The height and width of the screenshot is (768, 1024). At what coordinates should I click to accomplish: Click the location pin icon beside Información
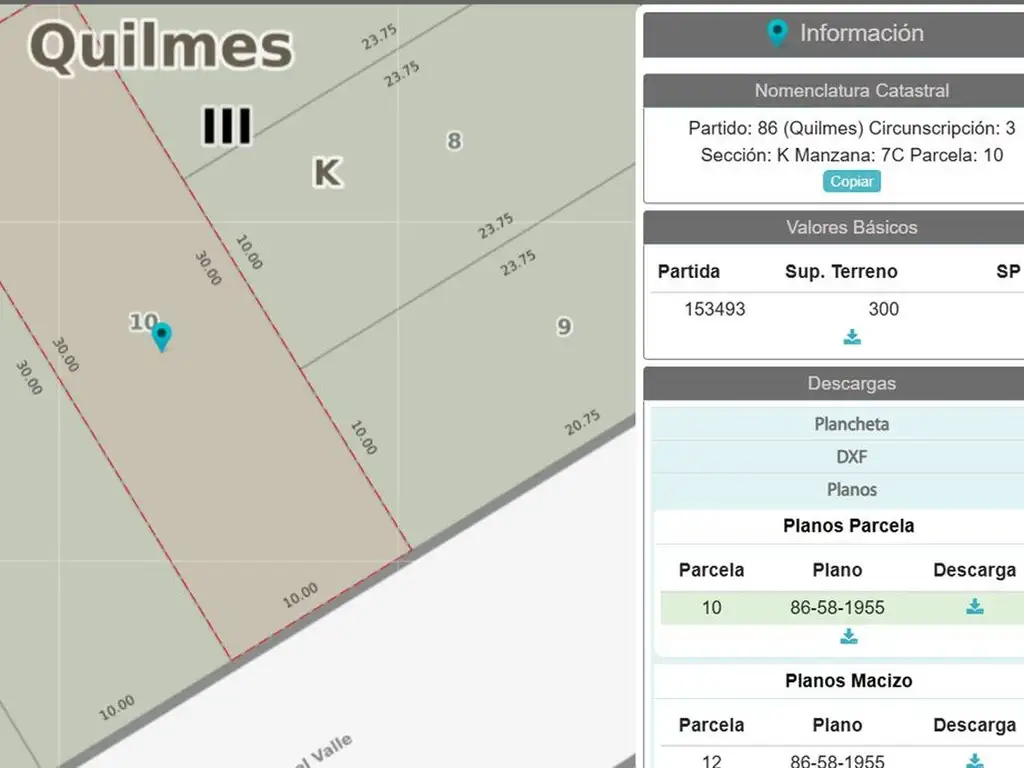coord(777,33)
